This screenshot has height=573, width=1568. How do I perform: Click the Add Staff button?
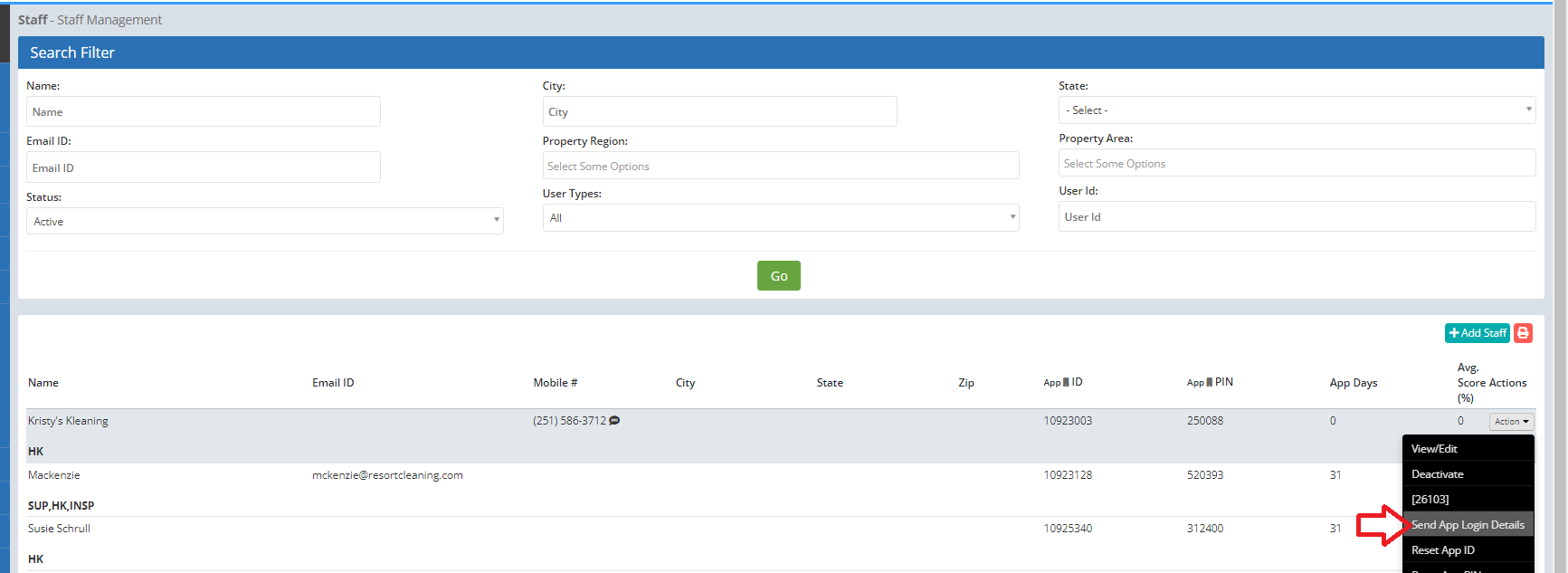coord(1477,333)
